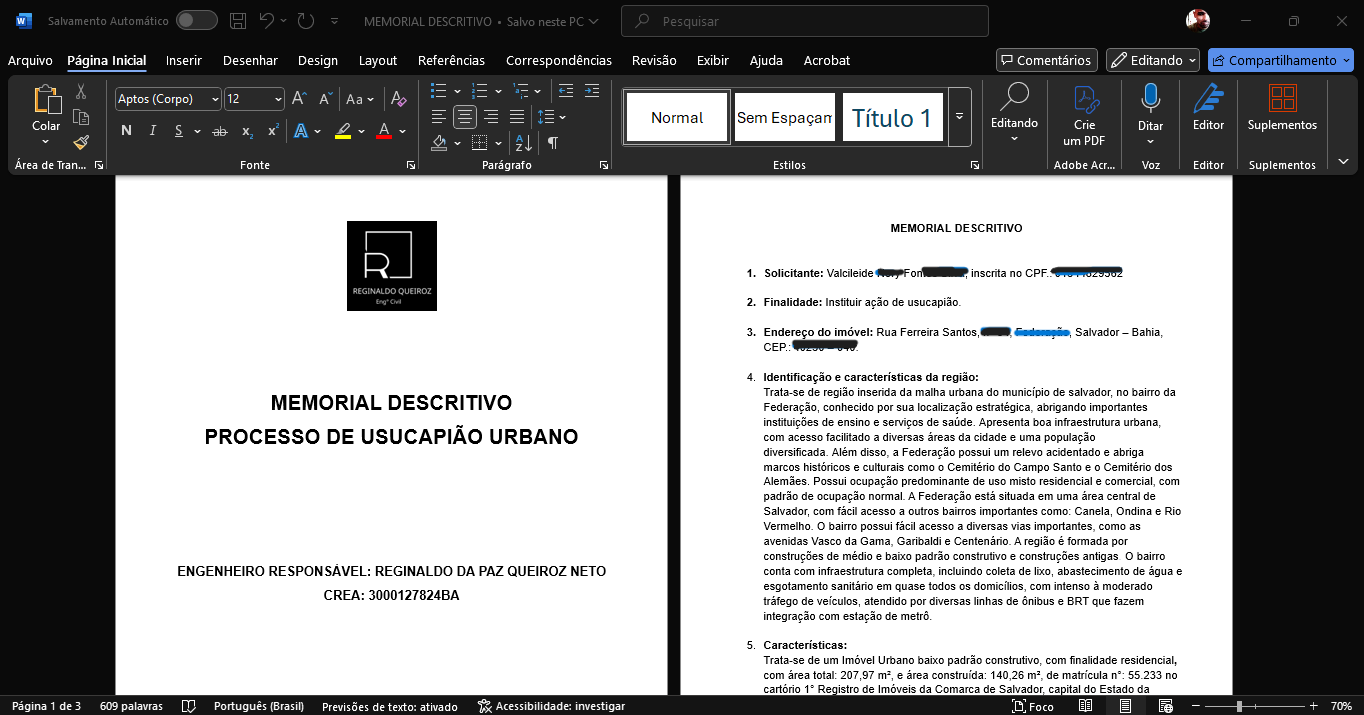The width and height of the screenshot is (1364, 715).
Task: Open the Editor pen icon
Action: point(1208,99)
